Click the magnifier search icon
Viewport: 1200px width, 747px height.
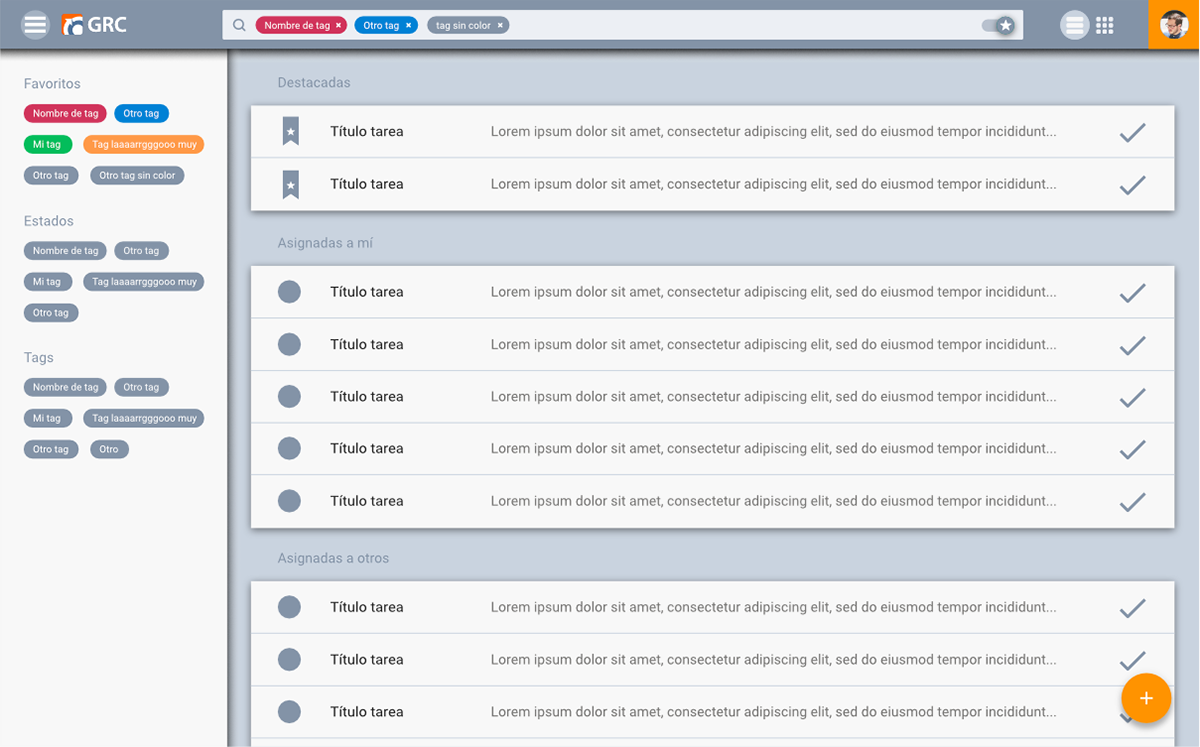coord(239,25)
